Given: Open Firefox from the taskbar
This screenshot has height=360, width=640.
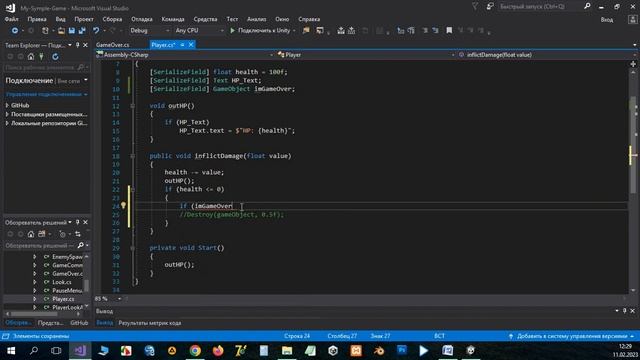Looking at the screenshot, I should (218, 351).
